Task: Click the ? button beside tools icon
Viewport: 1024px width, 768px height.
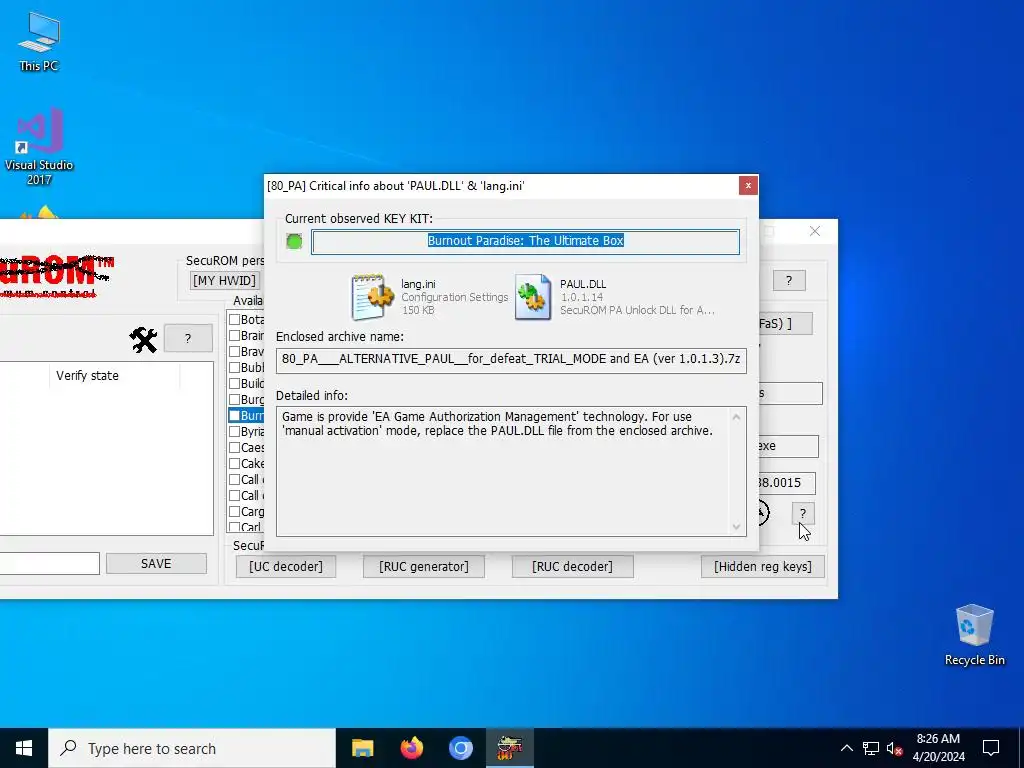Action: tap(188, 338)
